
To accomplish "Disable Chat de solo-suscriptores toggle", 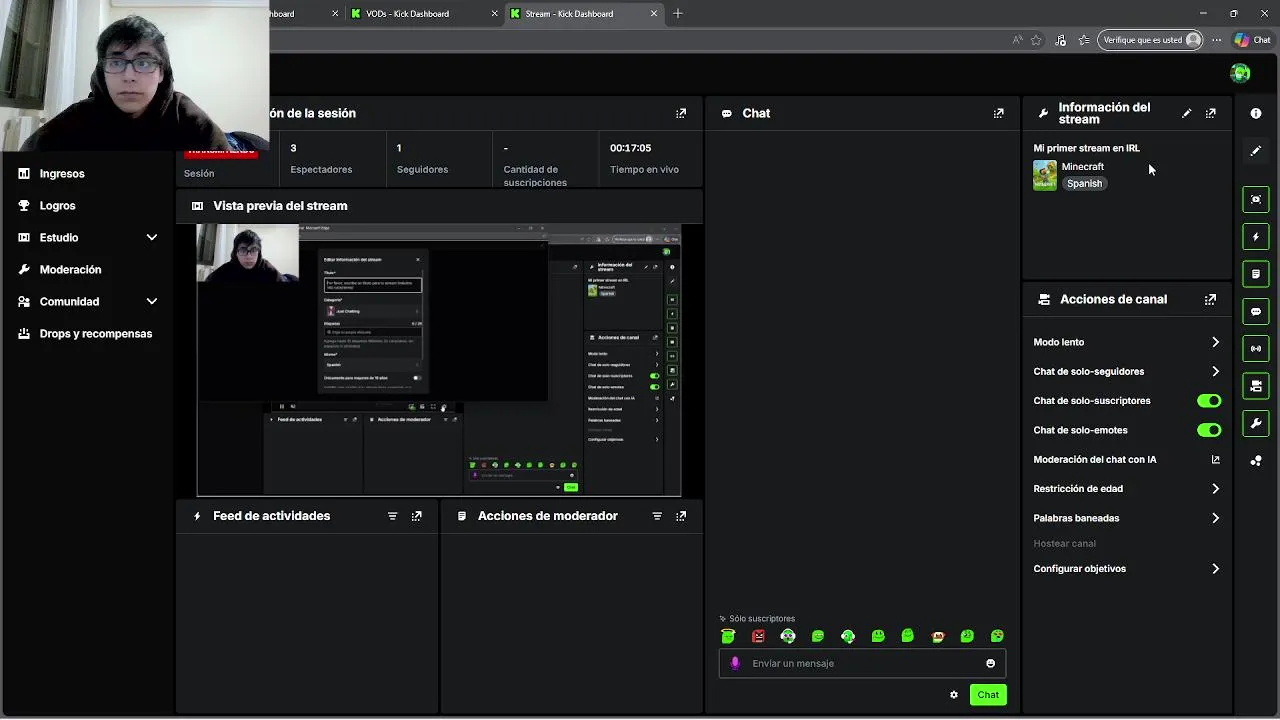I will pos(1209,401).
